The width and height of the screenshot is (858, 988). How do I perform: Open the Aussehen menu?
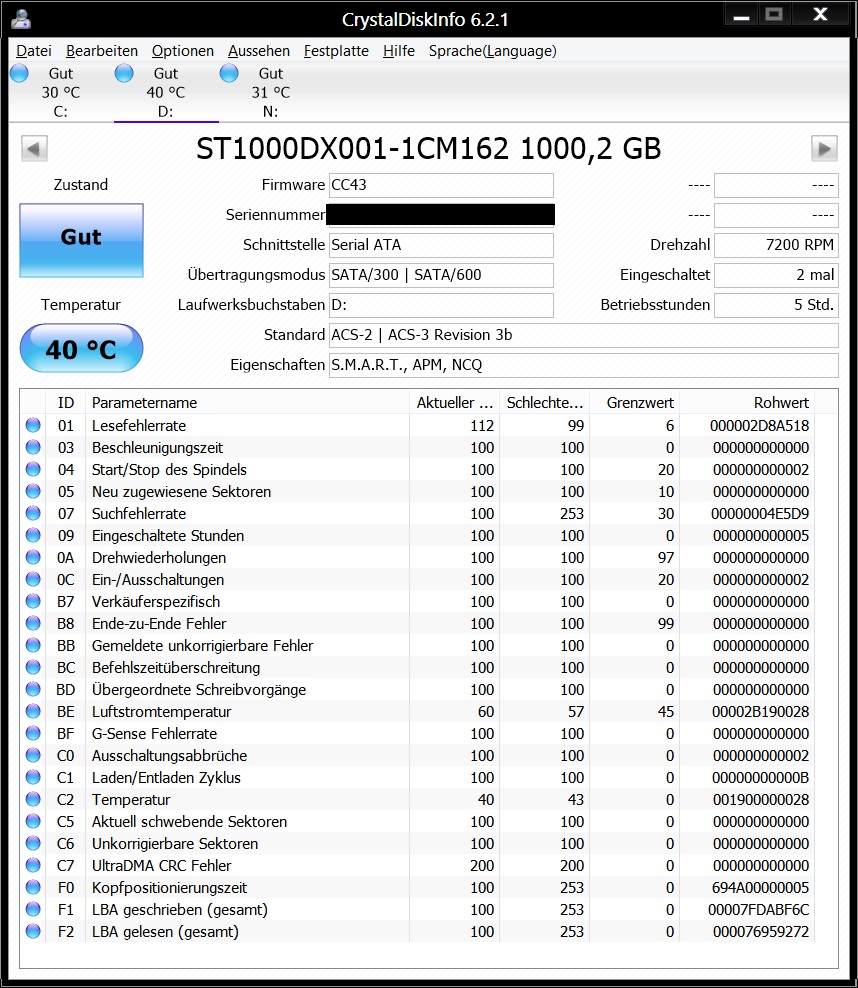(259, 51)
